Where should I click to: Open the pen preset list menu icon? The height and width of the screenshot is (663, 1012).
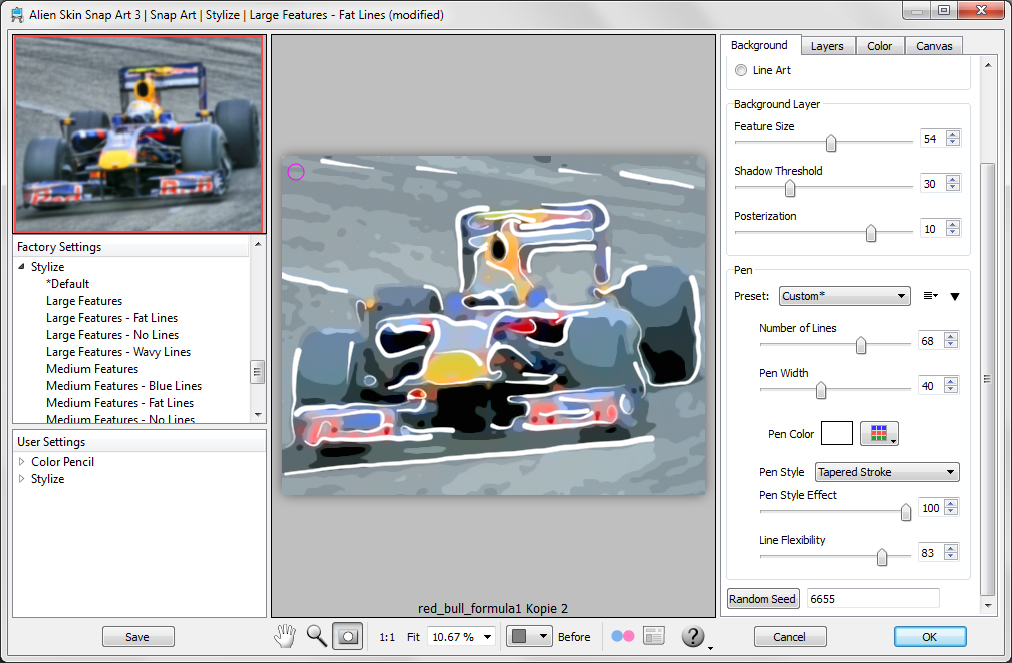click(x=930, y=296)
